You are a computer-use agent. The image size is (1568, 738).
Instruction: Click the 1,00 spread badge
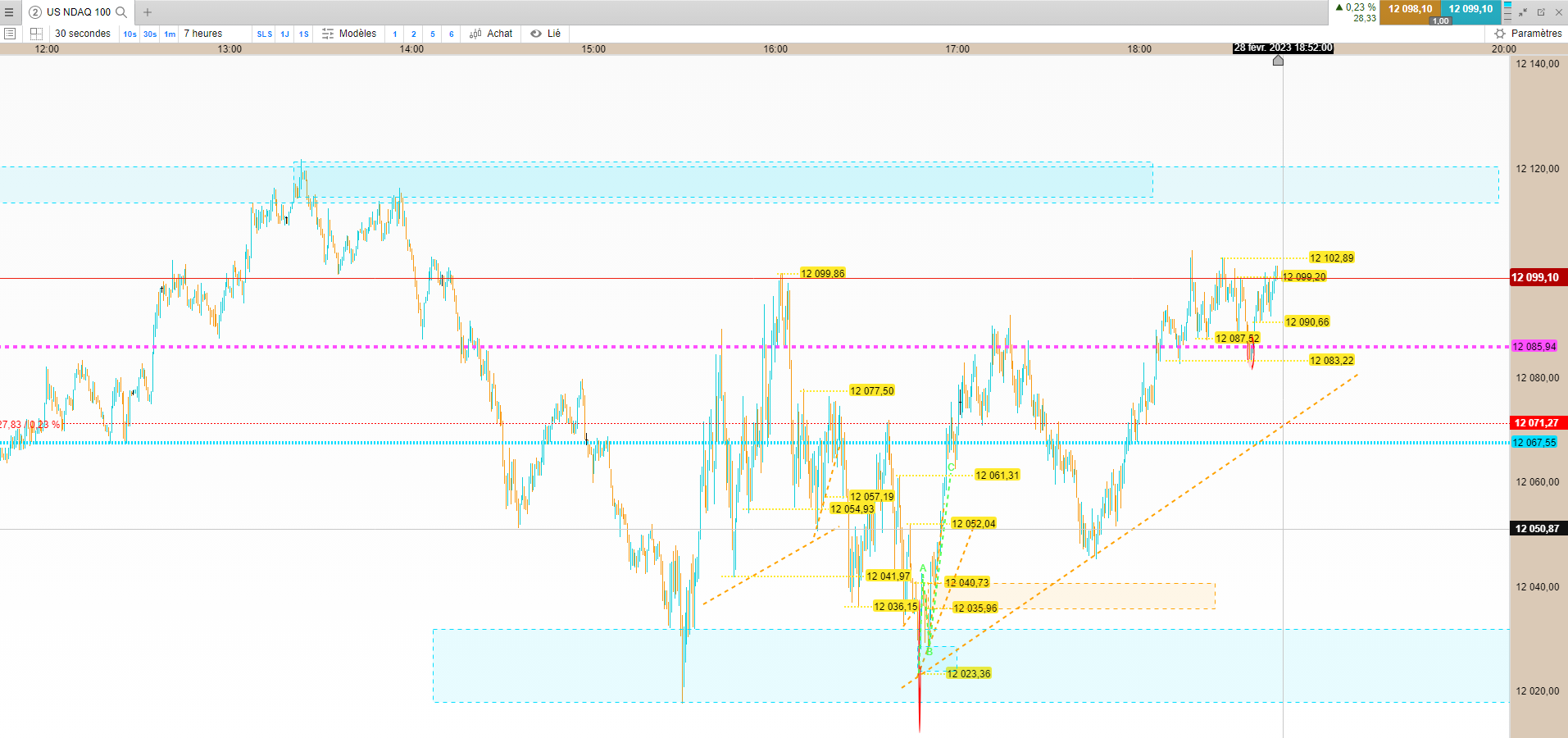tap(1440, 21)
